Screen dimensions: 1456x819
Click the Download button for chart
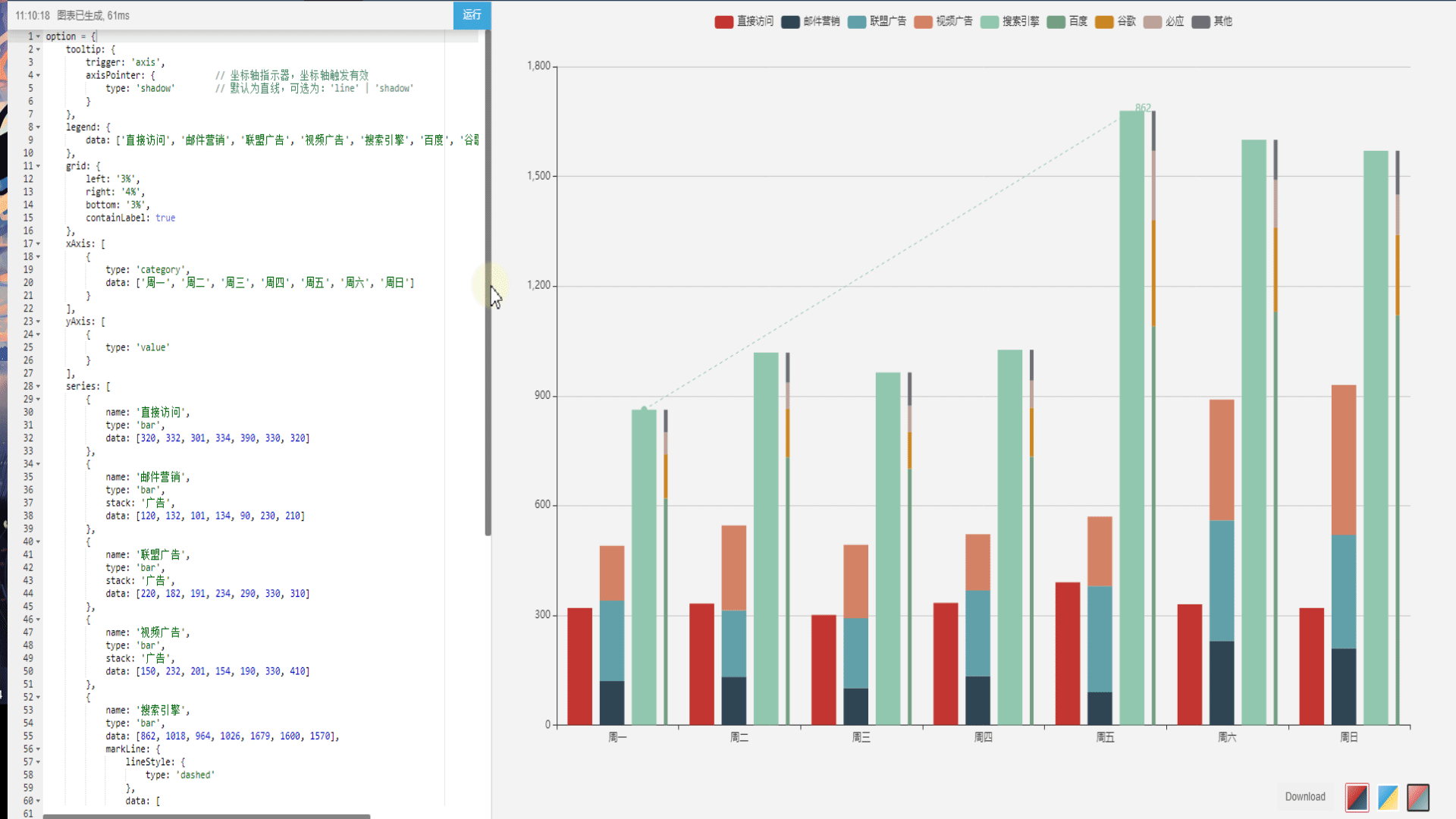[1304, 796]
